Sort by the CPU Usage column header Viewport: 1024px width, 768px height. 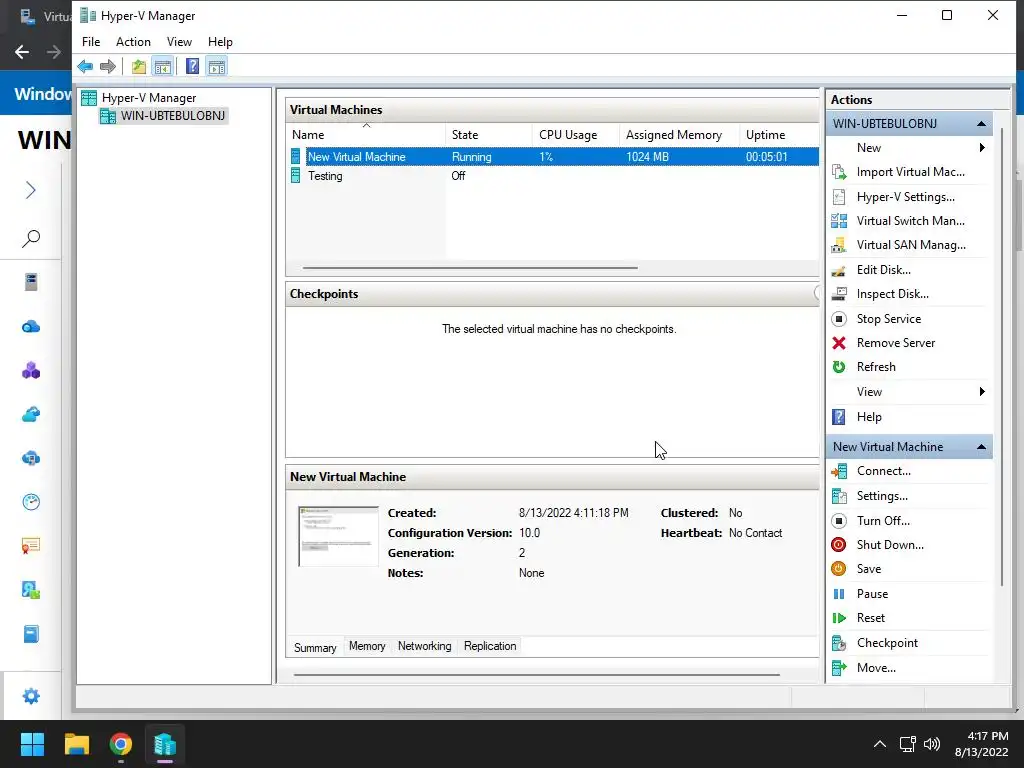(x=576, y=135)
